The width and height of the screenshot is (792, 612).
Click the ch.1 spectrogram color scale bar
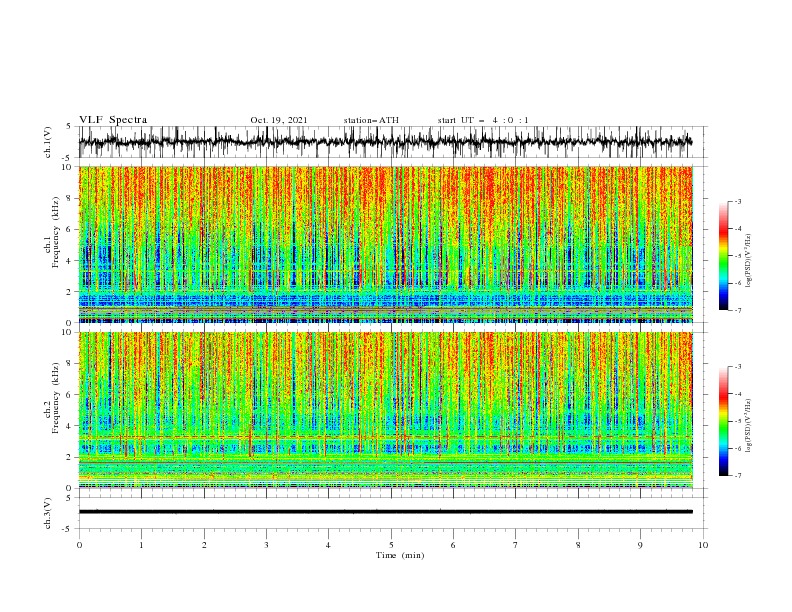[723, 256]
